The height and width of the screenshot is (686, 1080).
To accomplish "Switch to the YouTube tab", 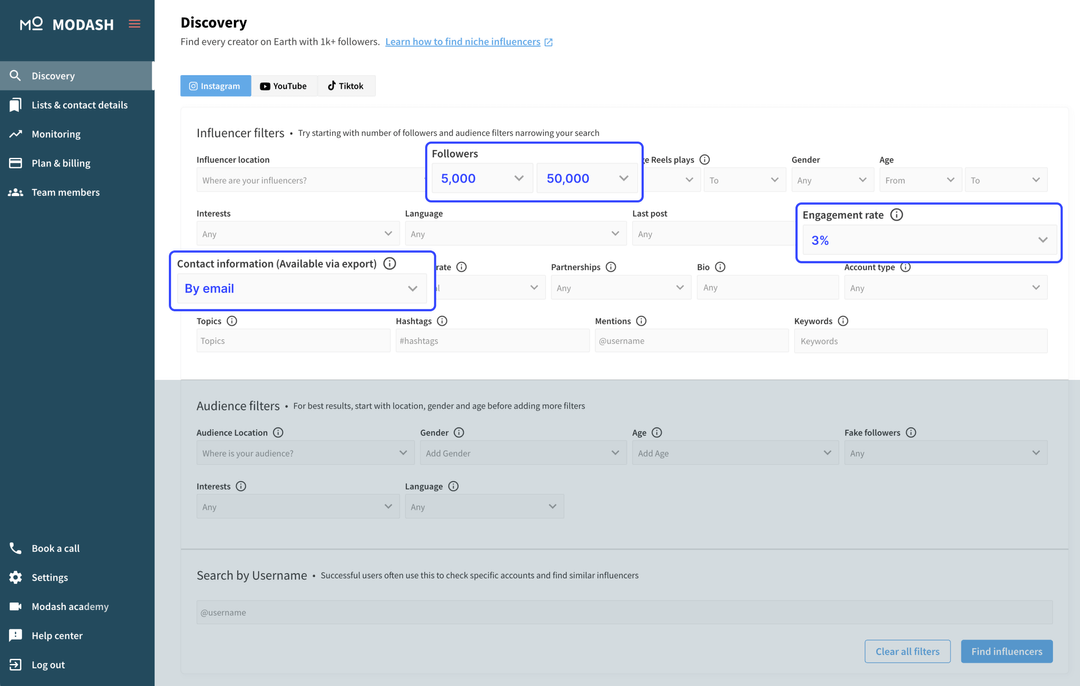I will tap(283, 86).
